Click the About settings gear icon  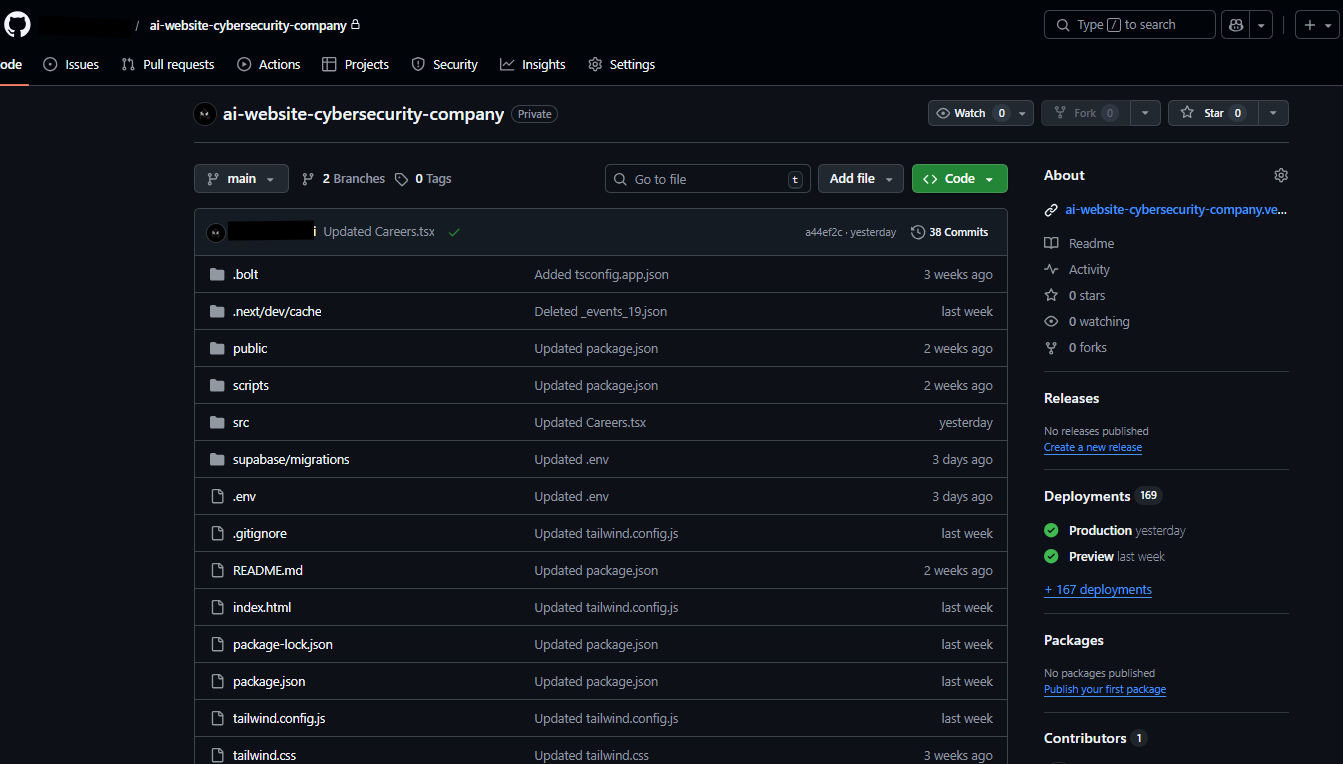coord(1281,175)
